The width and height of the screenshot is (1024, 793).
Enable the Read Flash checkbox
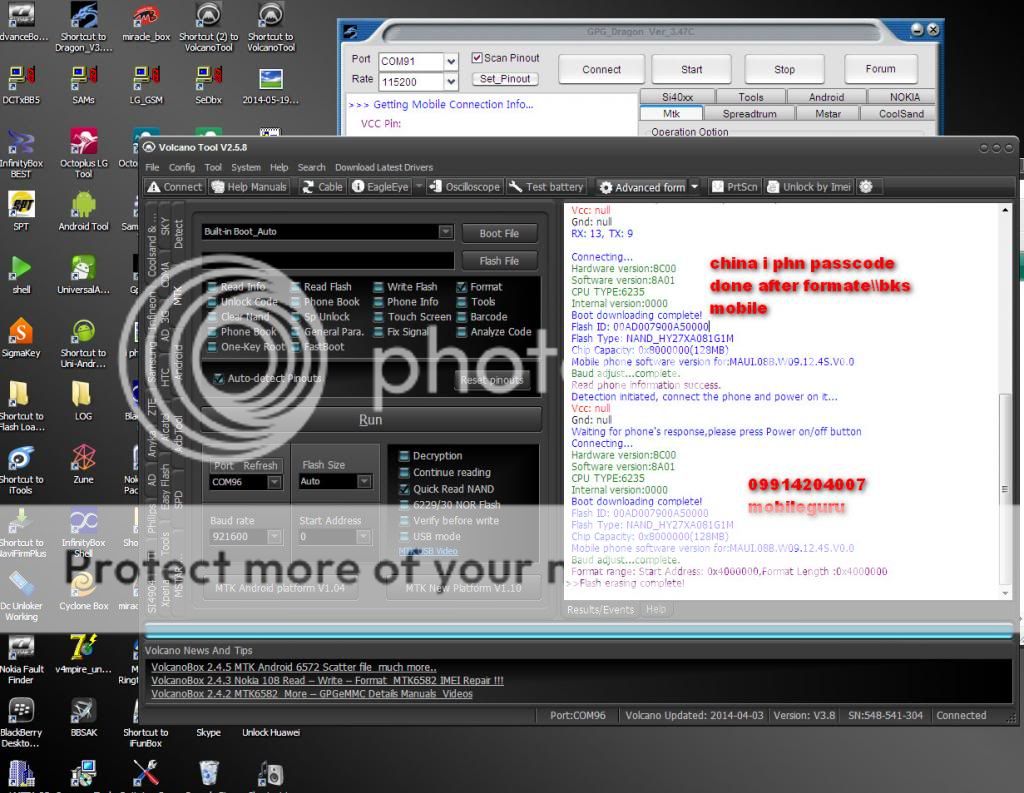tap(295, 287)
